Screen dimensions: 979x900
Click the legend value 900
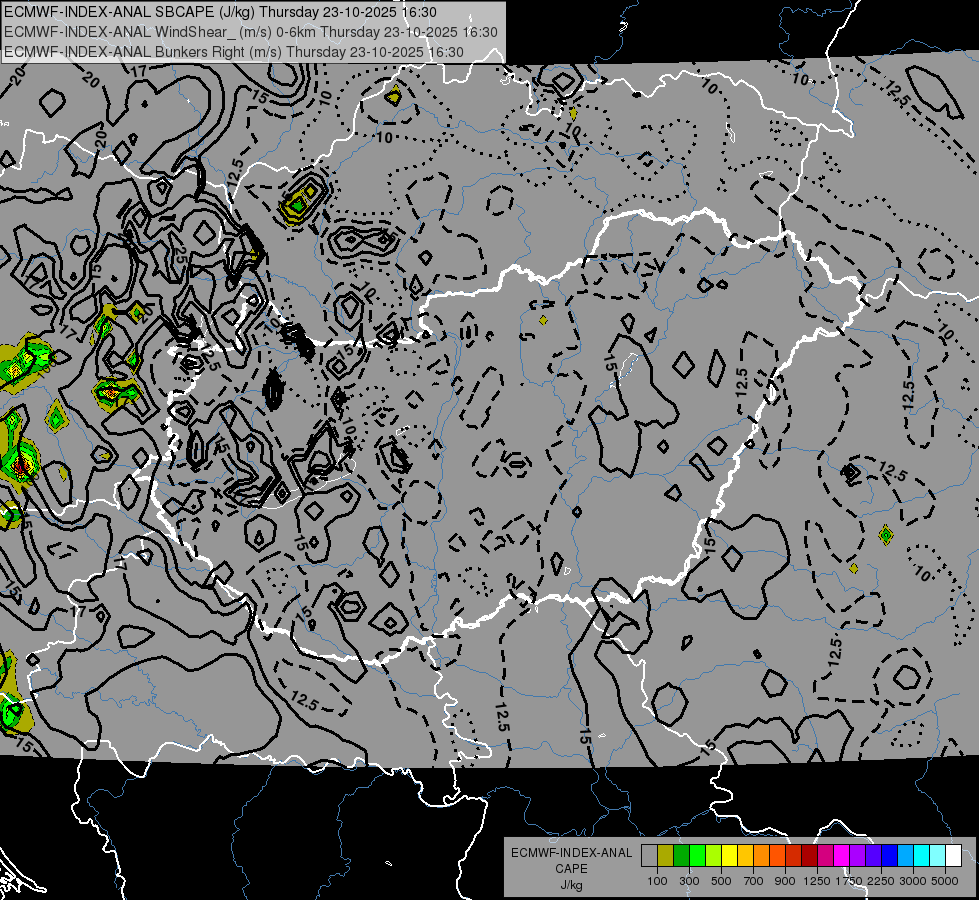pyautogui.click(x=785, y=881)
